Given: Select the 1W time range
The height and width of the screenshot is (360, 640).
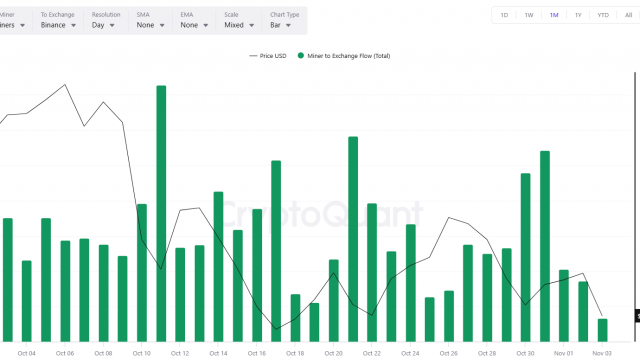Looking at the screenshot, I should 529,15.
